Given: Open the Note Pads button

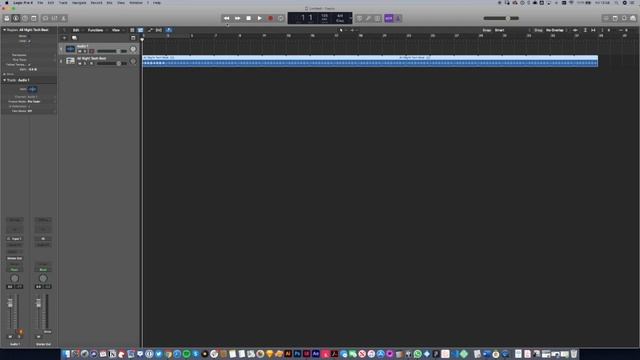Looking at the screenshot, I should point(615,18).
